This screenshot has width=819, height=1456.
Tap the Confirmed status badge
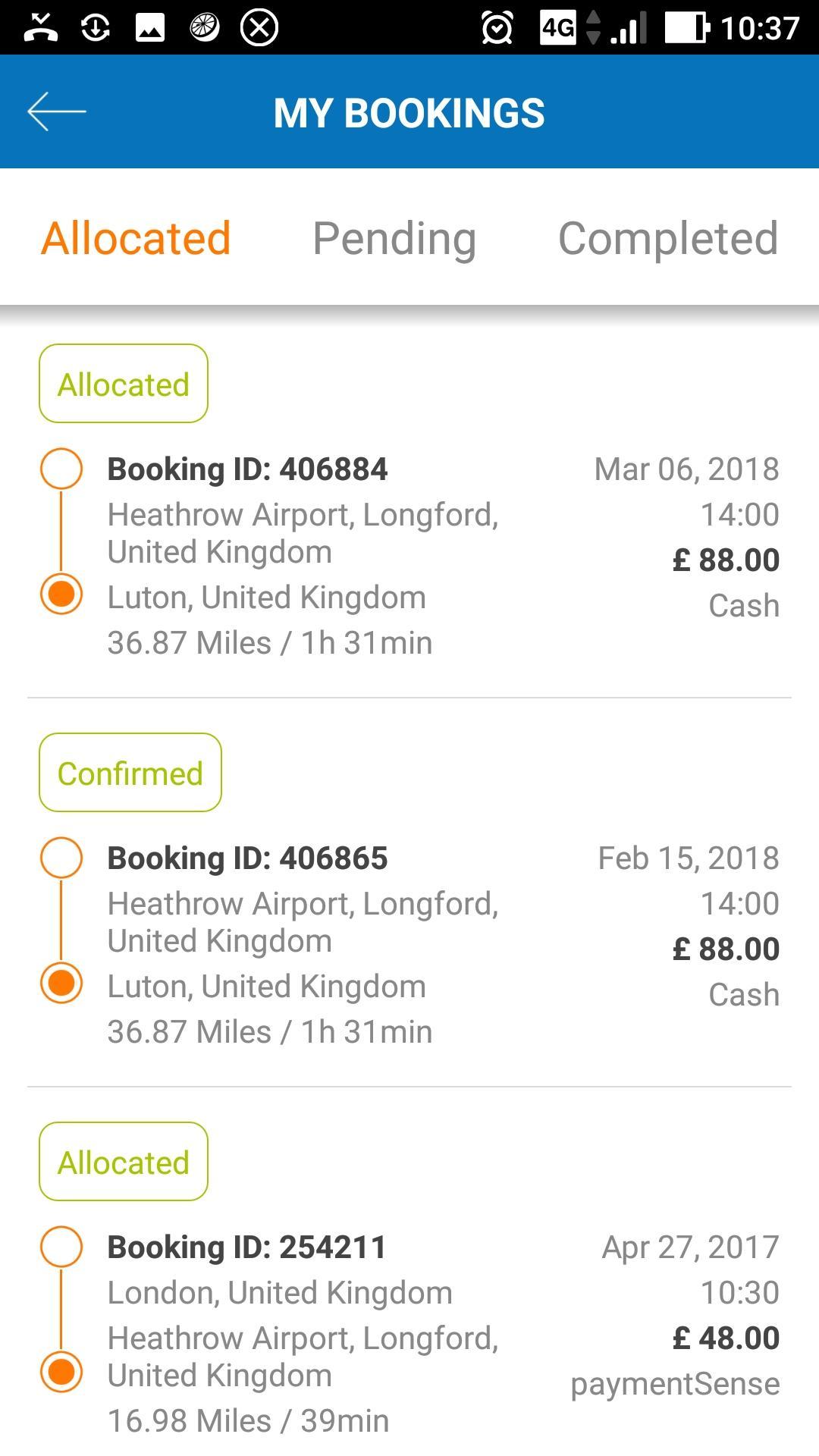pos(130,773)
